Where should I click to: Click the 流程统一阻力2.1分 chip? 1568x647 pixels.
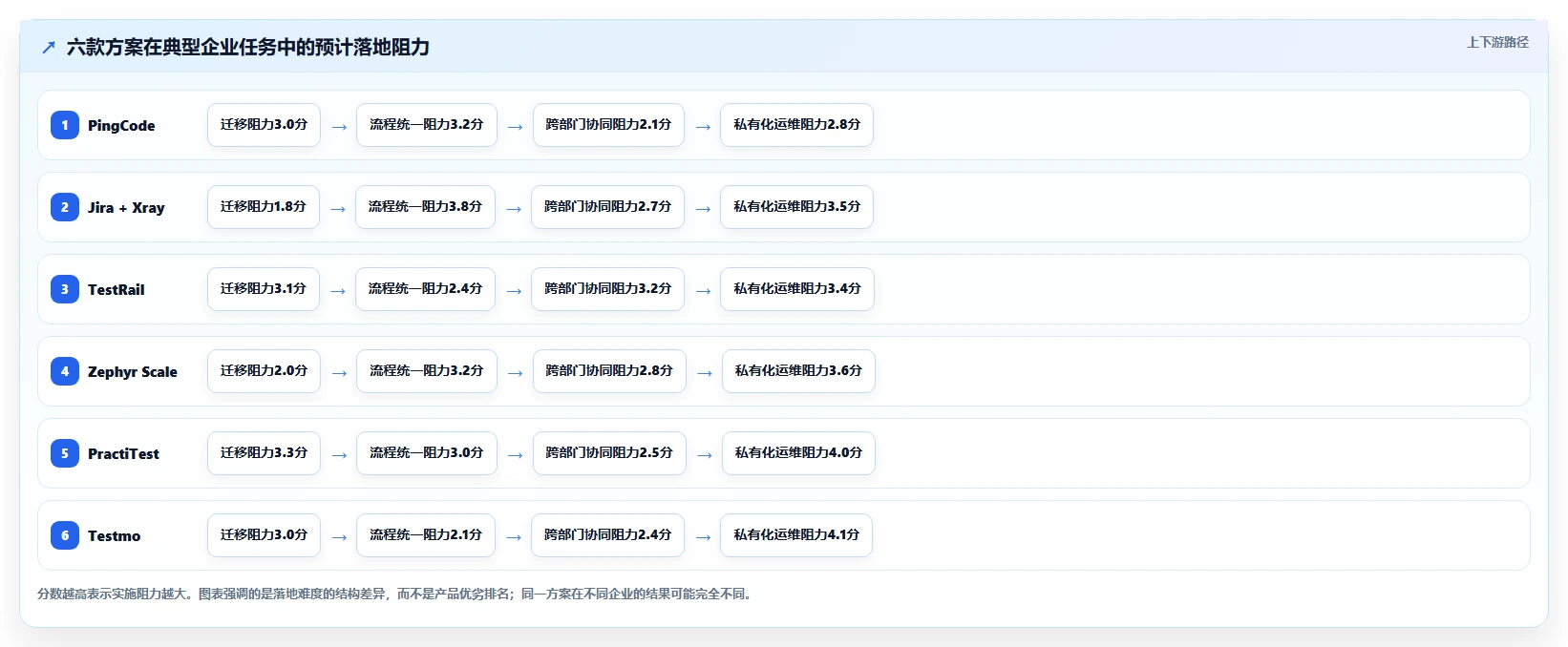coord(426,535)
